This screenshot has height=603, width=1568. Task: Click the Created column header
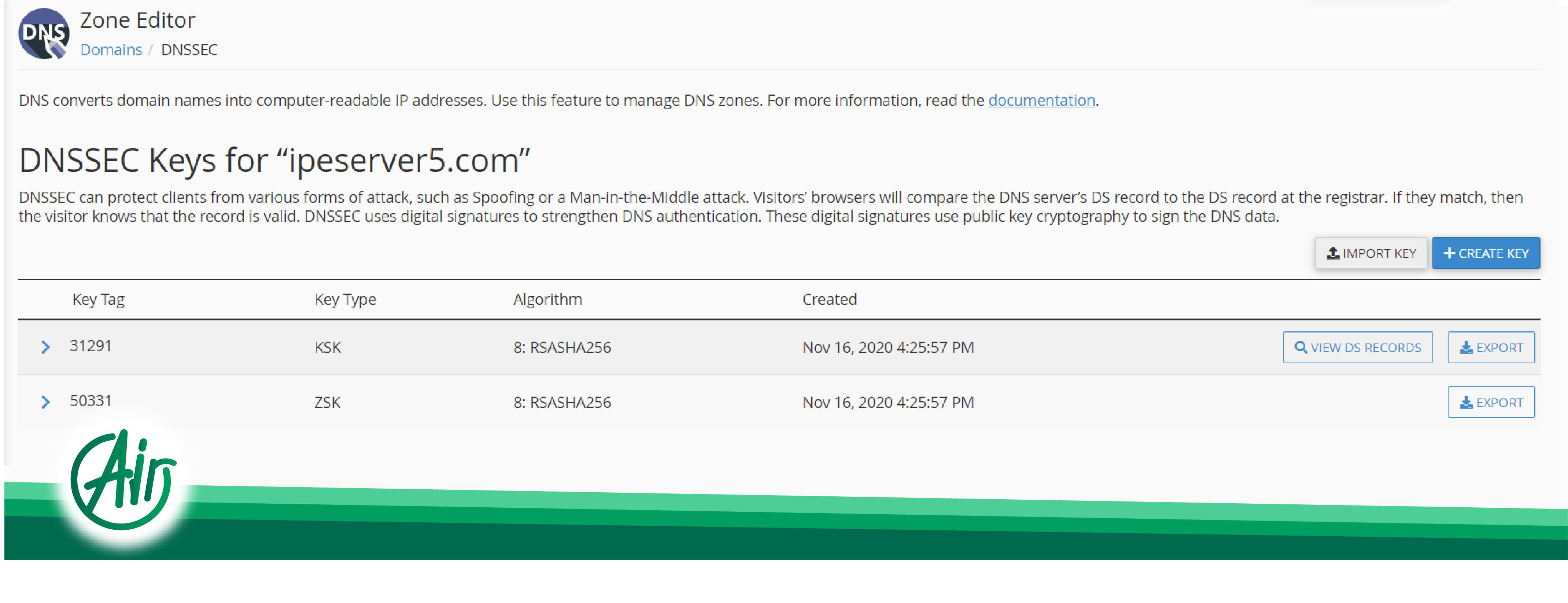(829, 299)
